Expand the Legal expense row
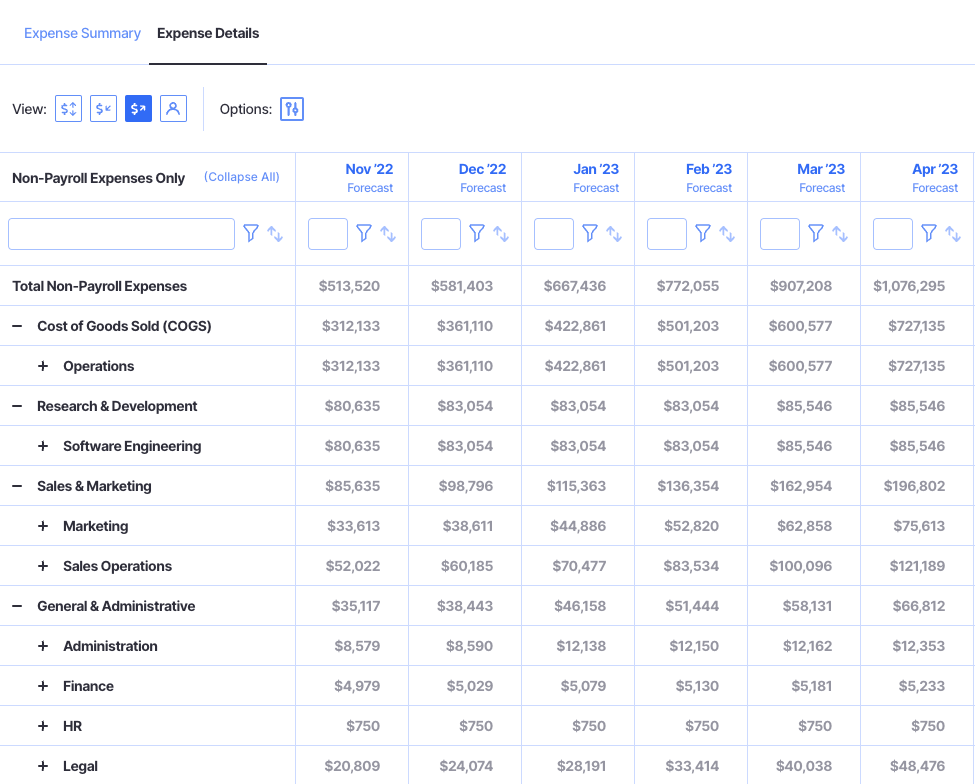The image size is (975, 784). tap(42, 765)
